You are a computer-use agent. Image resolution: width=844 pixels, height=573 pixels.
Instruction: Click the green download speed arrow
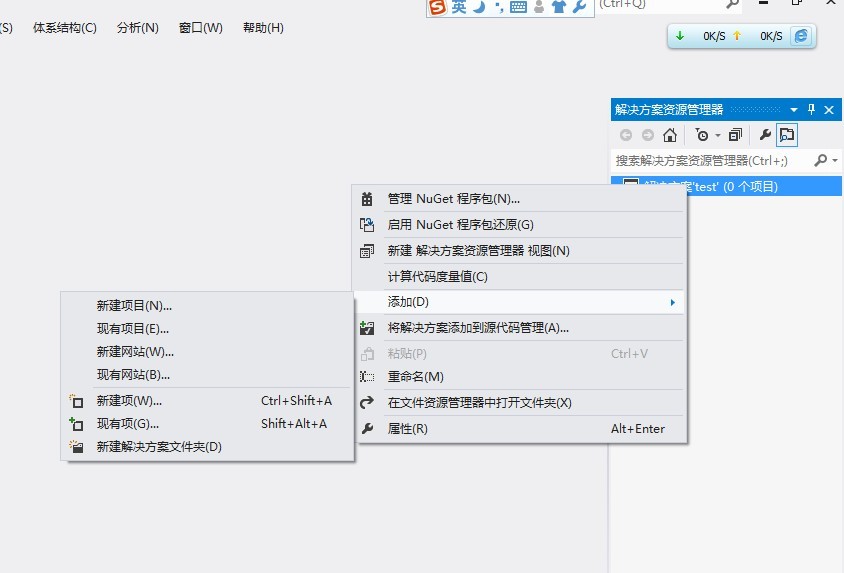680,36
